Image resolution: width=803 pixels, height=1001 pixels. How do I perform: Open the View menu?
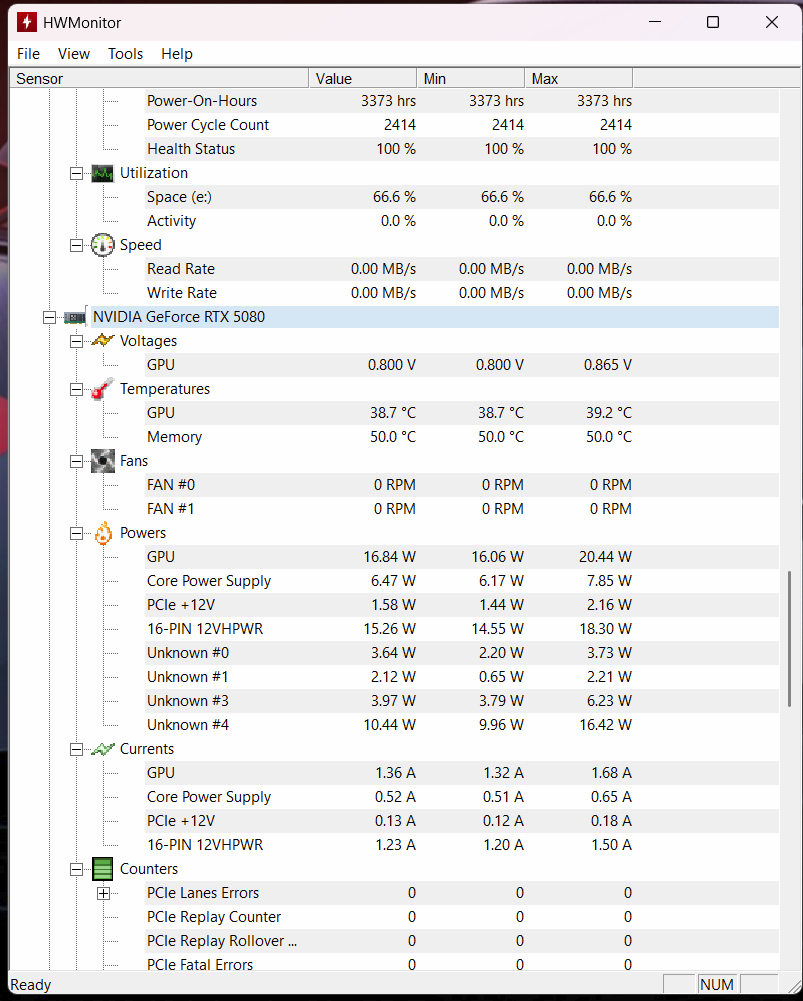(x=74, y=54)
